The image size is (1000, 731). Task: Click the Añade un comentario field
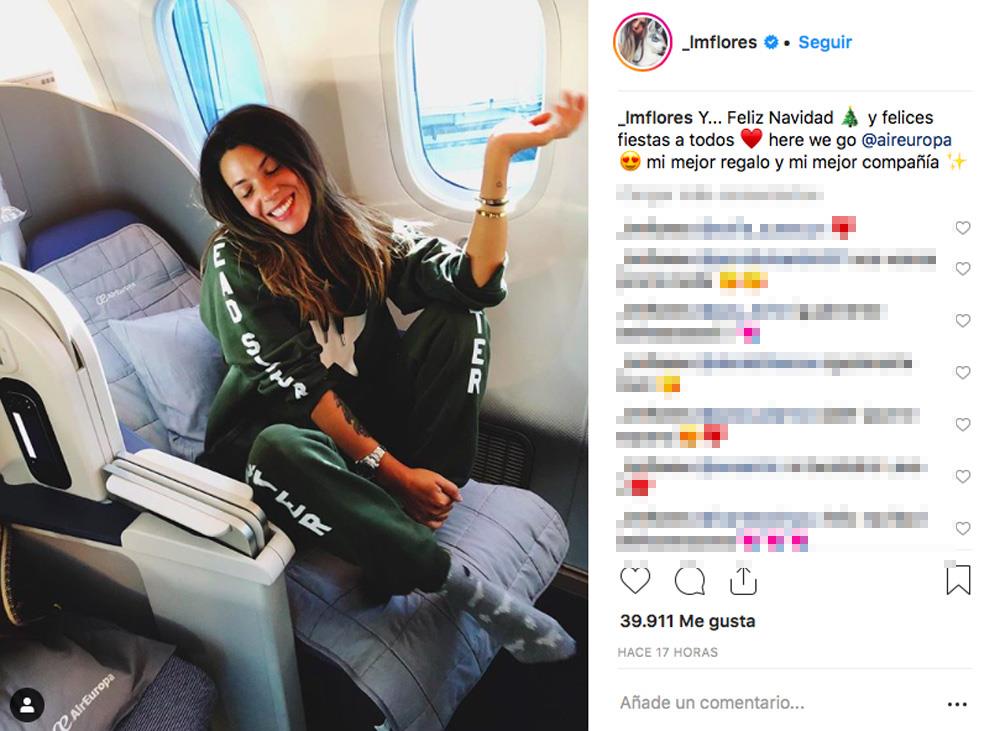pos(778,703)
